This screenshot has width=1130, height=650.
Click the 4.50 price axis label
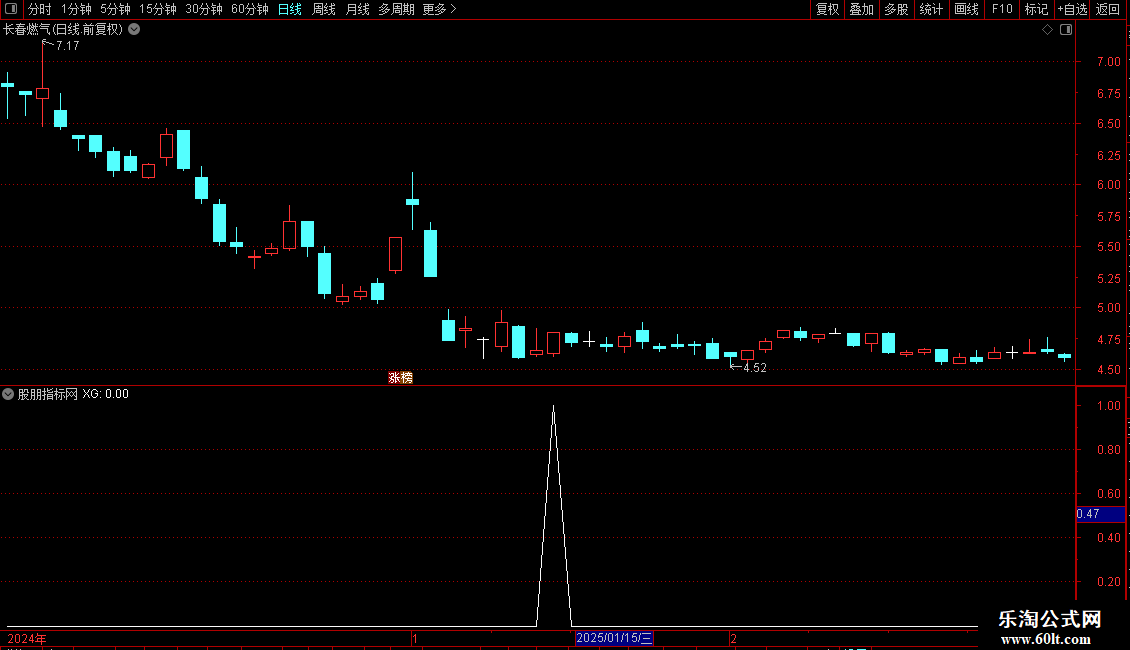[x=1108, y=370]
